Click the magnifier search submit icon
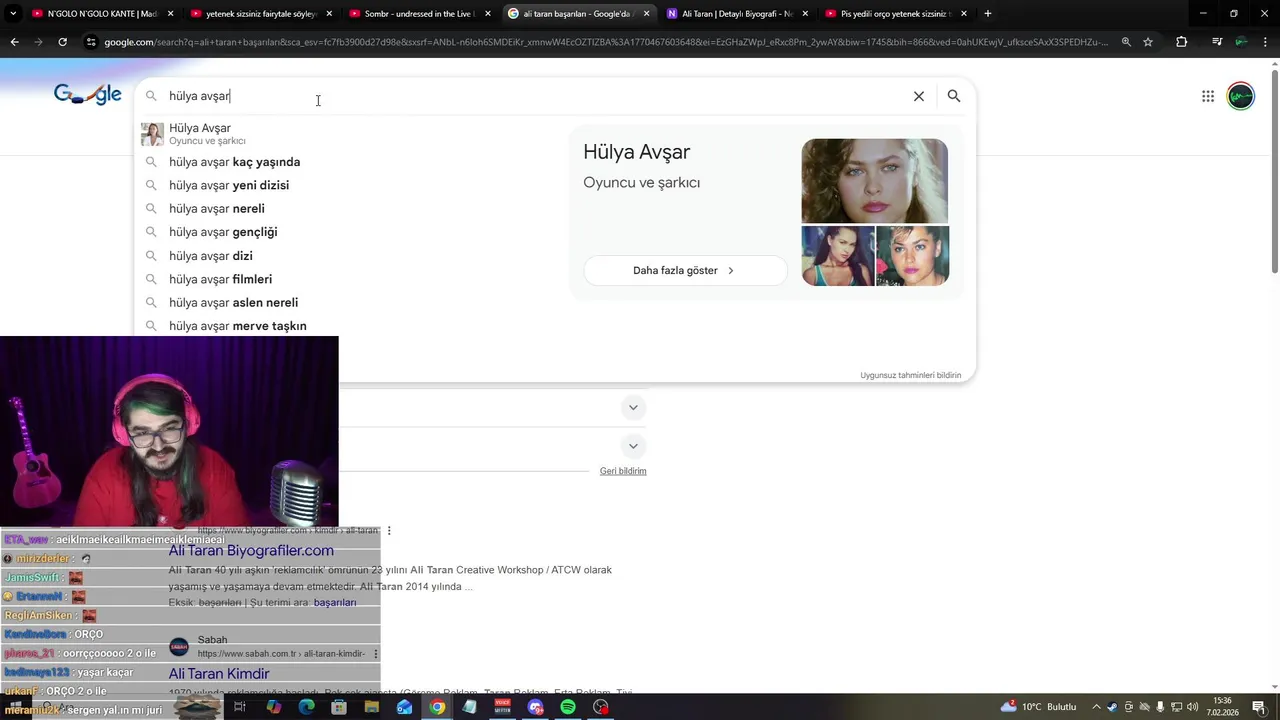 pyautogui.click(x=954, y=96)
